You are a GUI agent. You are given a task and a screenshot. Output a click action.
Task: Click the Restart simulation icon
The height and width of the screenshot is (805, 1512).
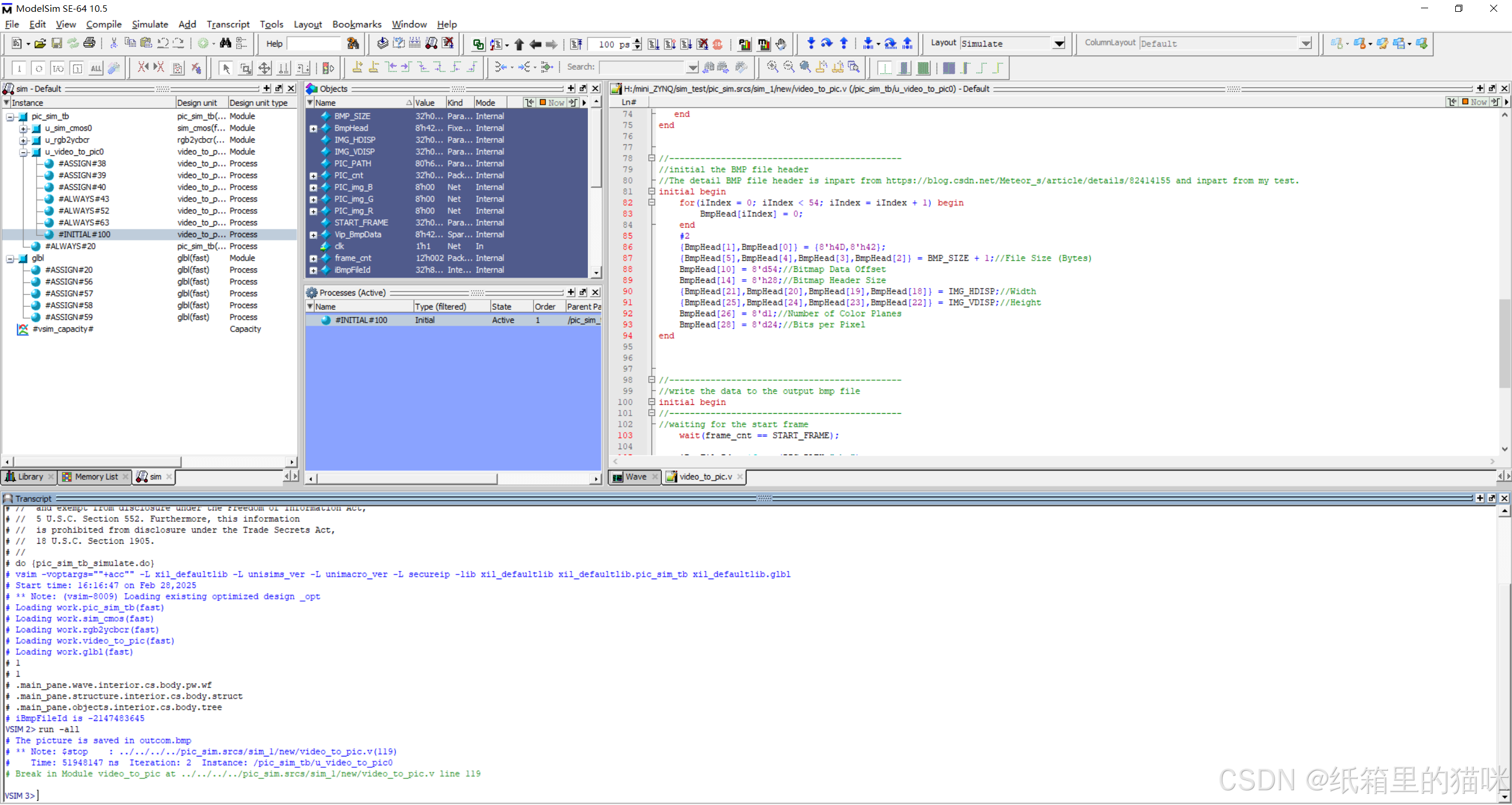coord(576,44)
